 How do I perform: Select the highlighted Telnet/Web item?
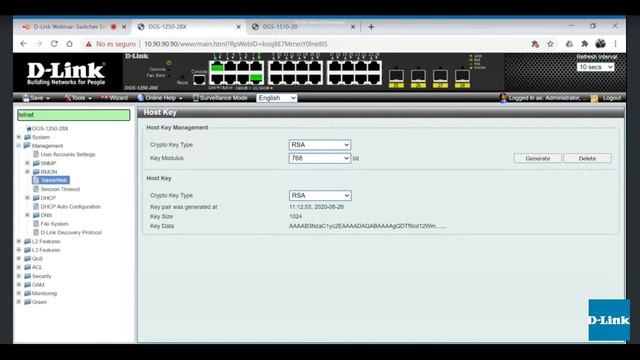pos(51,180)
